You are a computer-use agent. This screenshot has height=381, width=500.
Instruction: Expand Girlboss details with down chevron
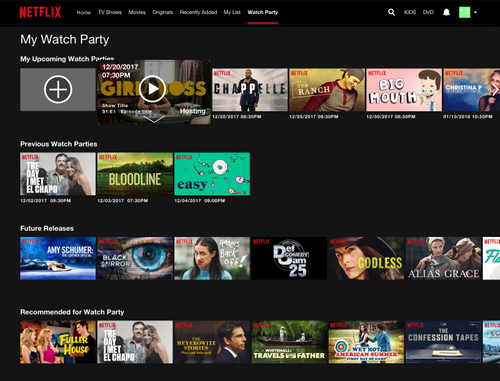pyautogui.click(x=154, y=119)
